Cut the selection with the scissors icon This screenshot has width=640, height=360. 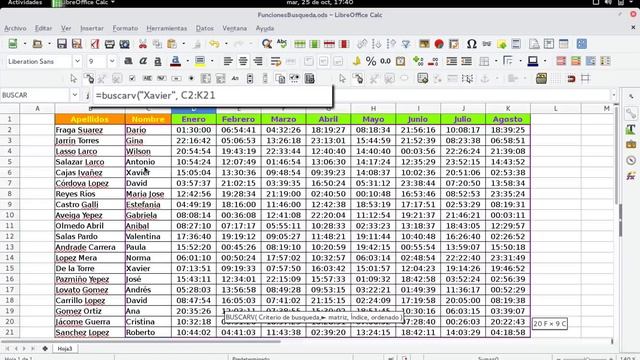point(142,44)
